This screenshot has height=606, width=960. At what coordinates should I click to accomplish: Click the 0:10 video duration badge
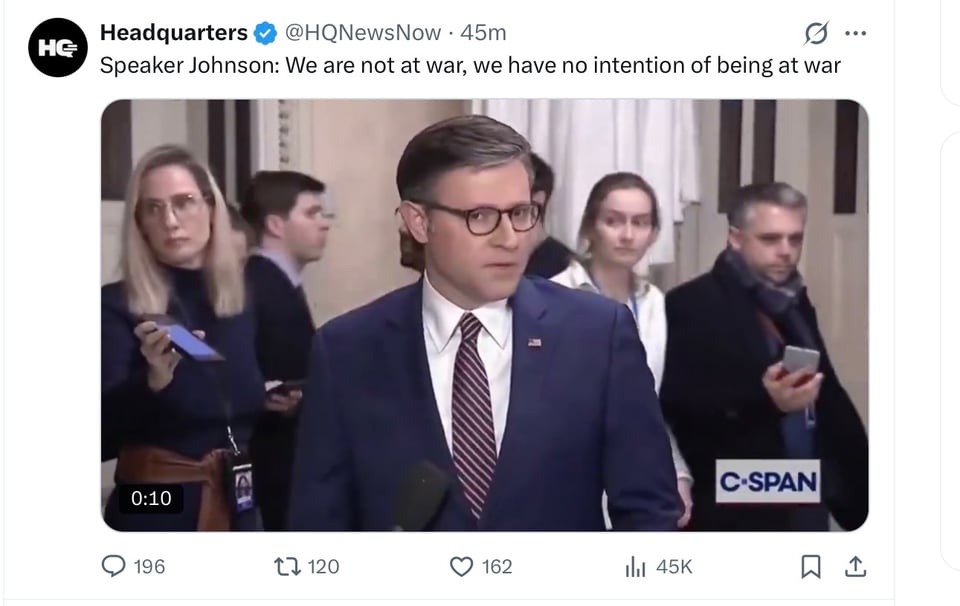pos(151,498)
